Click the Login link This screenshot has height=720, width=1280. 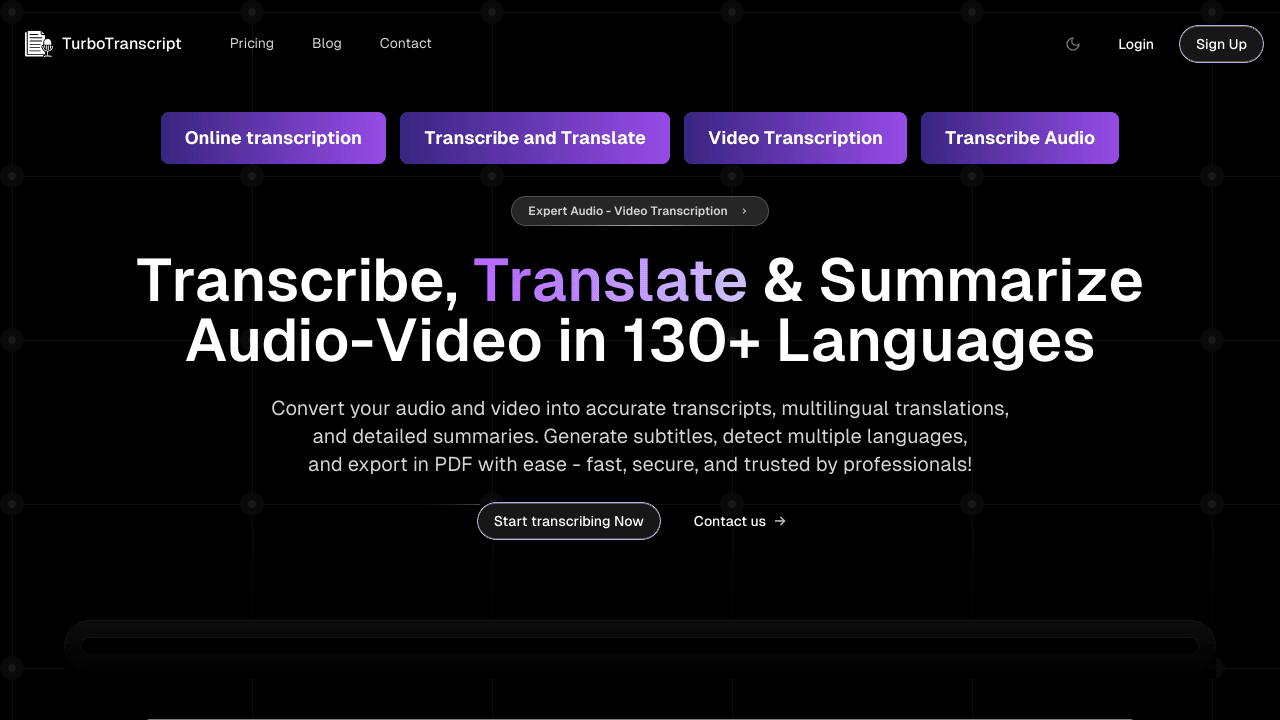point(1136,44)
